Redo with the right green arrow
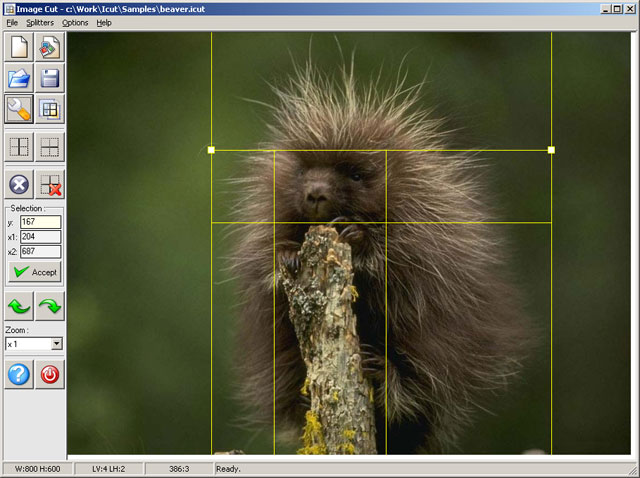Image resolution: width=640 pixels, height=478 pixels. tap(50, 306)
